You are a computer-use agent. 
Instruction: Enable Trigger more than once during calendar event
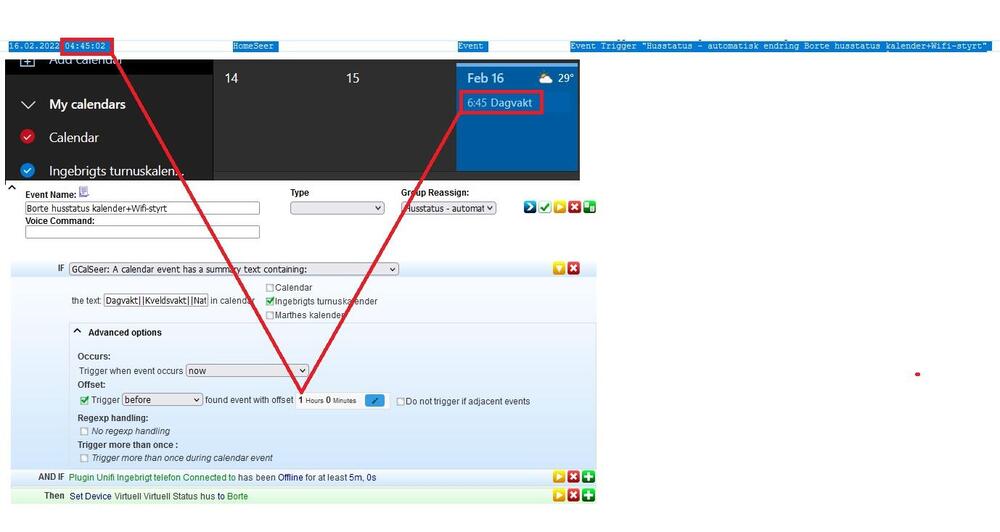pyautogui.click(x=84, y=458)
